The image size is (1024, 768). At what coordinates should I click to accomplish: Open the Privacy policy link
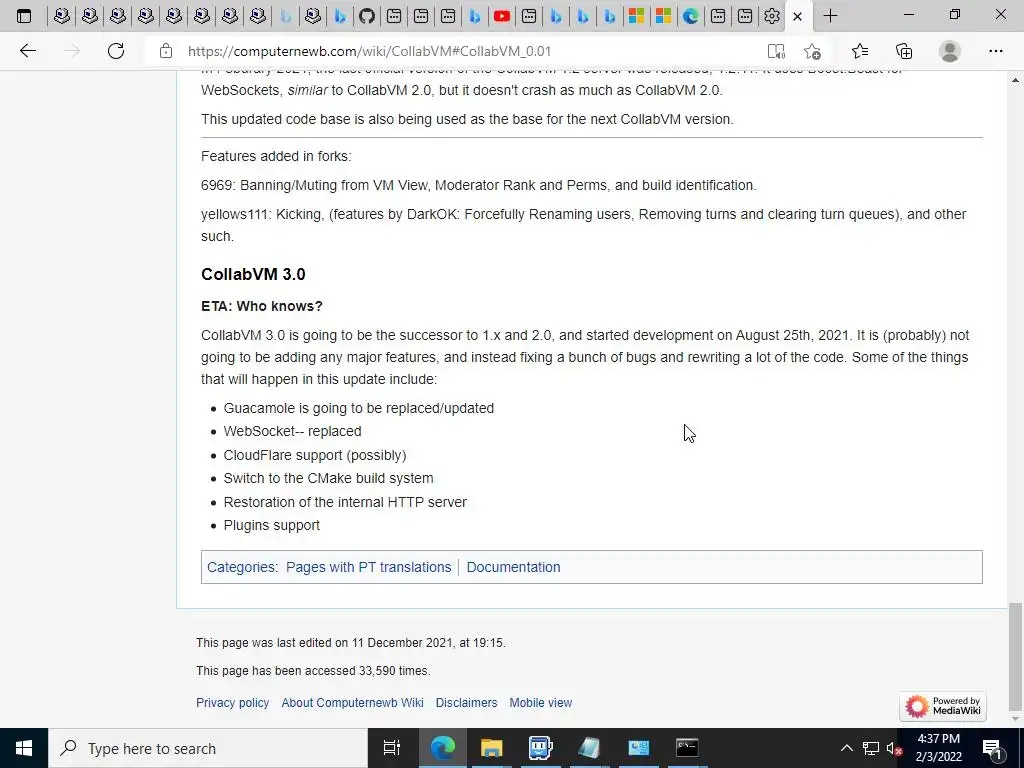point(232,703)
